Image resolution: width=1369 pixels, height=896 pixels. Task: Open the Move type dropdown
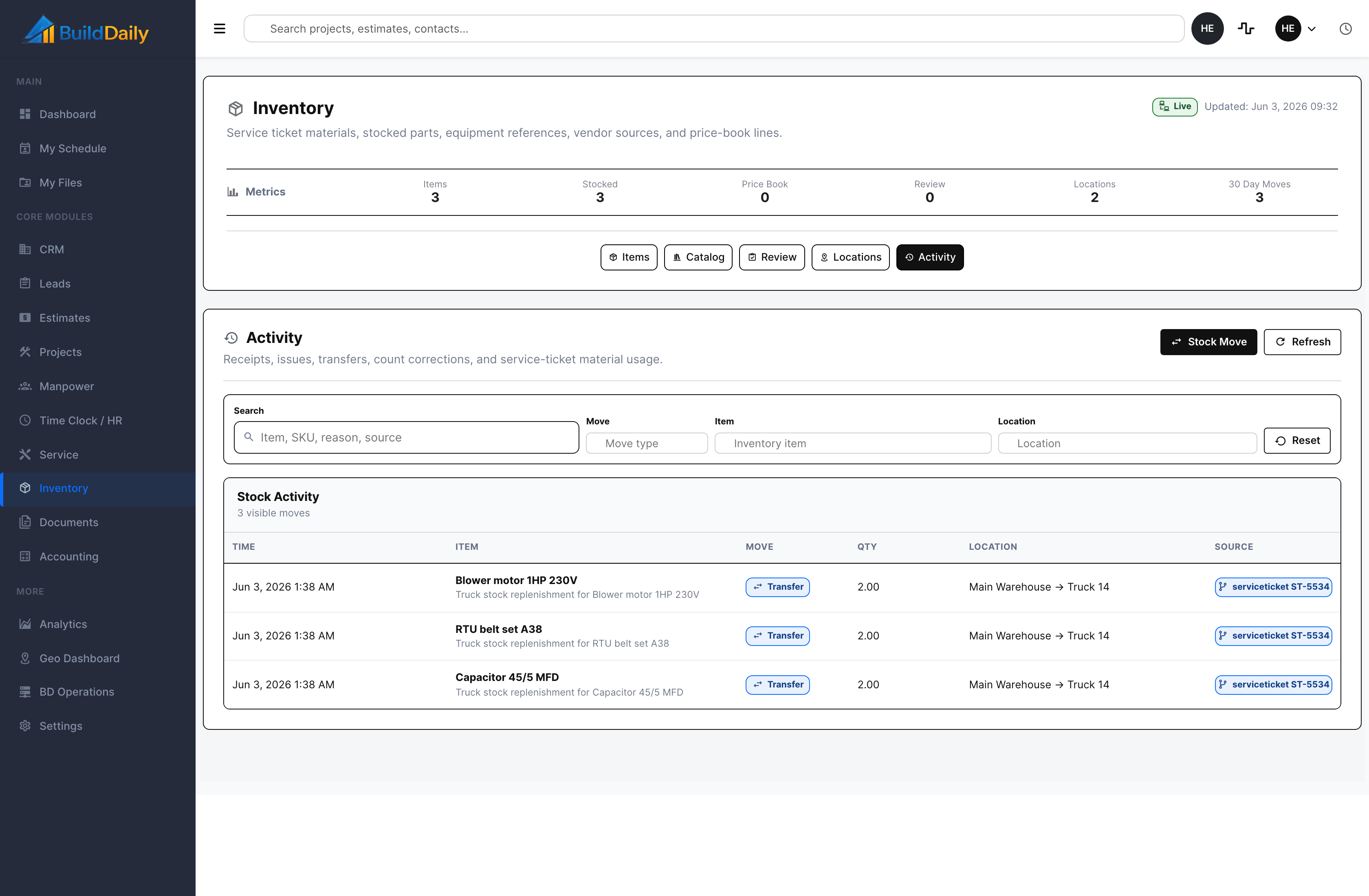tap(647, 444)
